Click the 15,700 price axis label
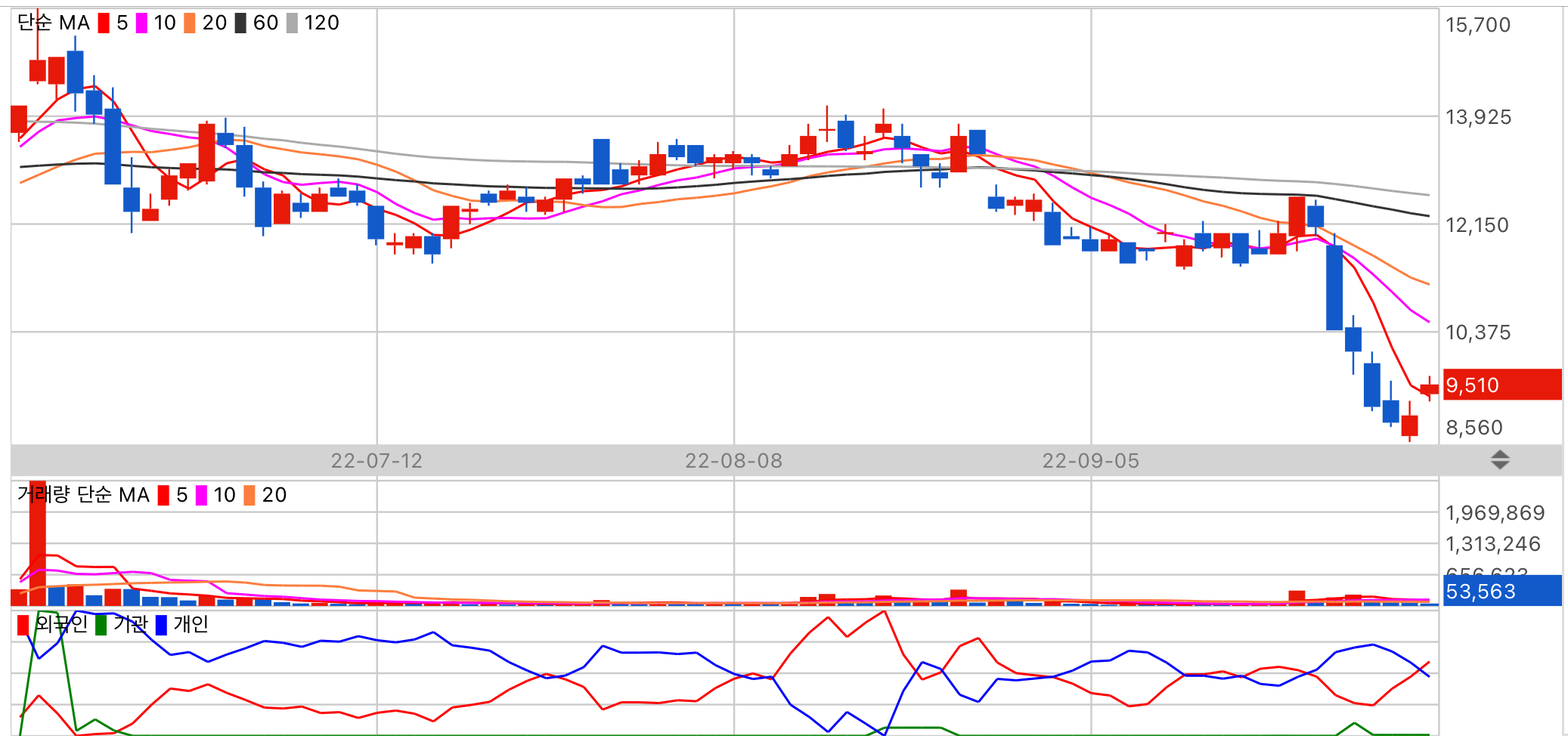Image resolution: width=1568 pixels, height=748 pixels. pyautogui.click(x=1478, y=25)
